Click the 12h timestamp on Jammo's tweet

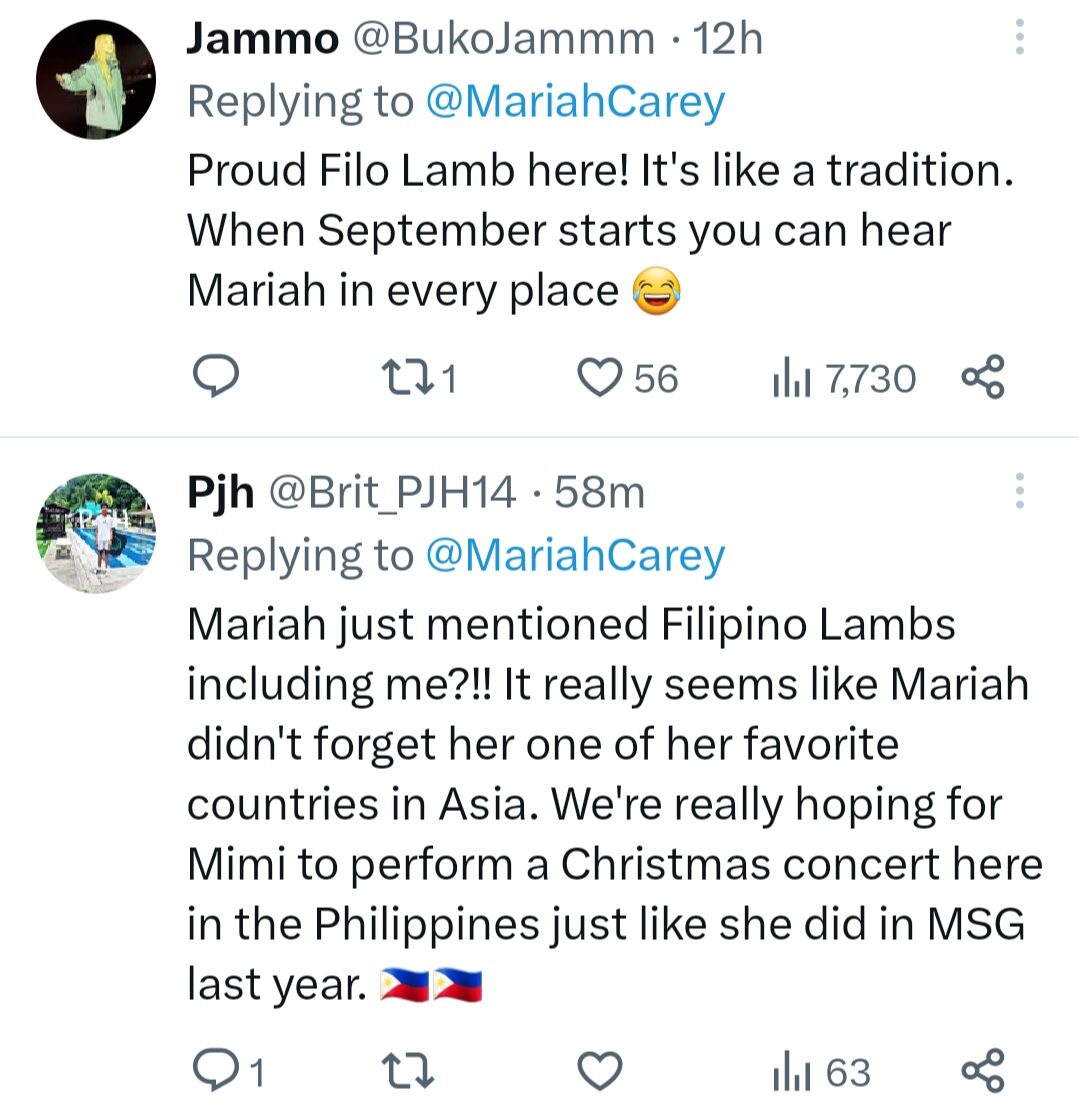tap(731, 38)
